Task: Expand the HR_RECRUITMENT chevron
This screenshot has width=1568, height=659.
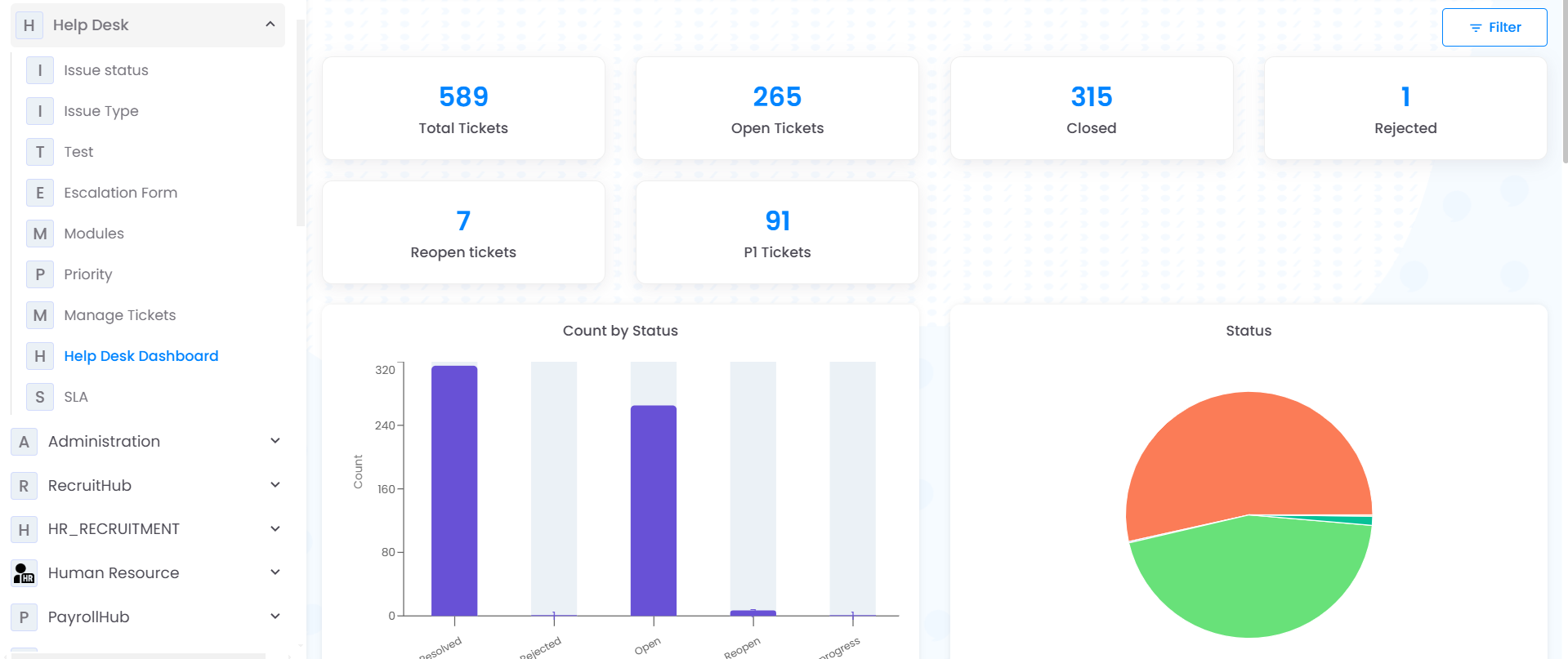Action: (275, 529)
